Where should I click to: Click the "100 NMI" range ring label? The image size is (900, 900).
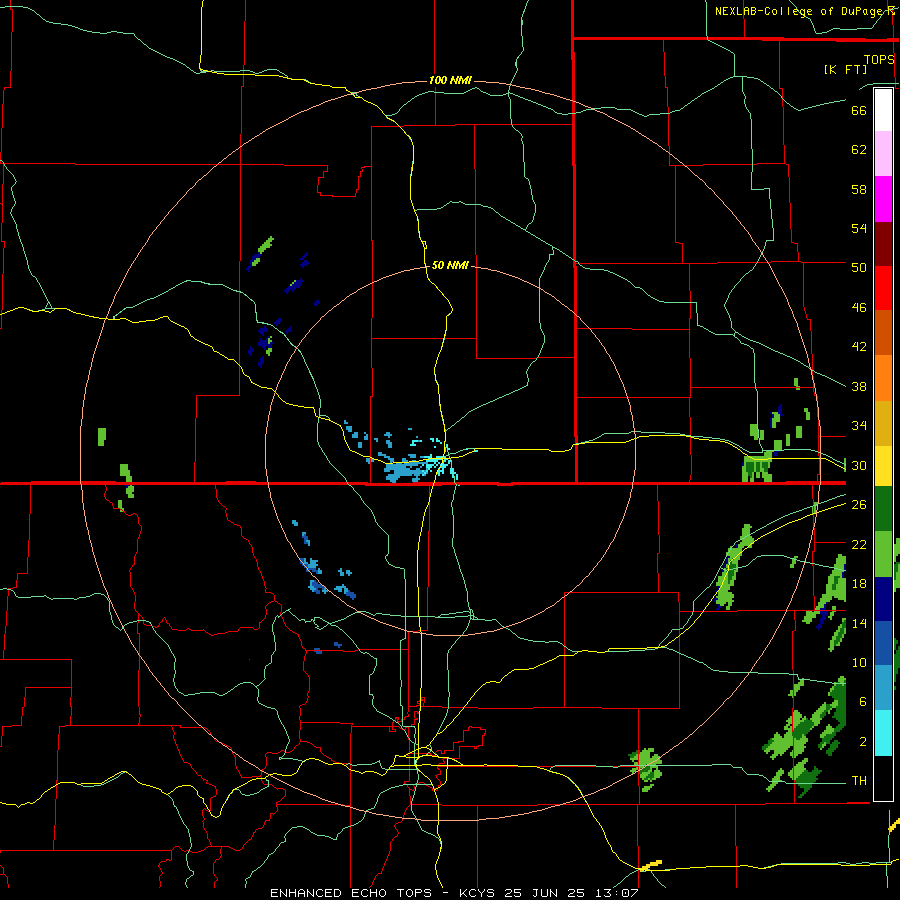[450, 80]
